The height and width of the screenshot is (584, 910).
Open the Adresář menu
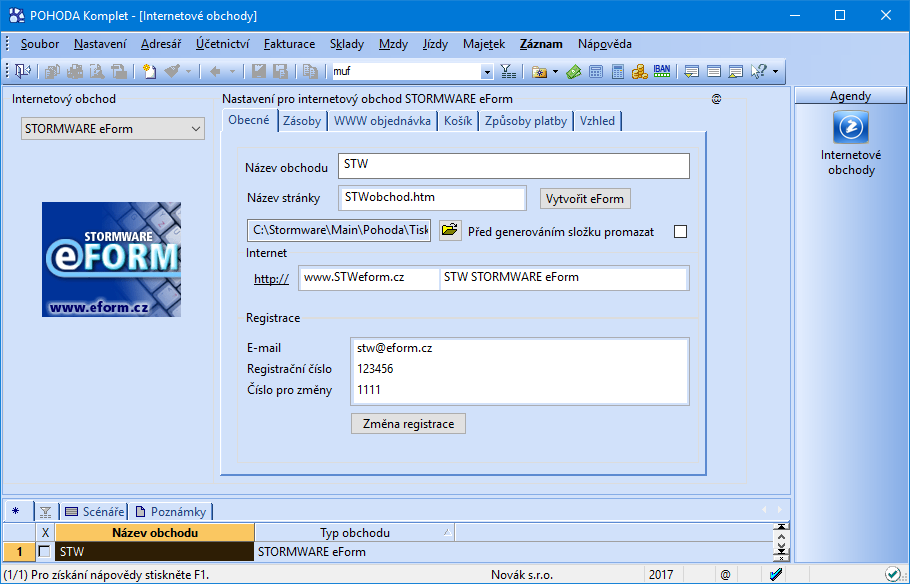pos(161,44)
